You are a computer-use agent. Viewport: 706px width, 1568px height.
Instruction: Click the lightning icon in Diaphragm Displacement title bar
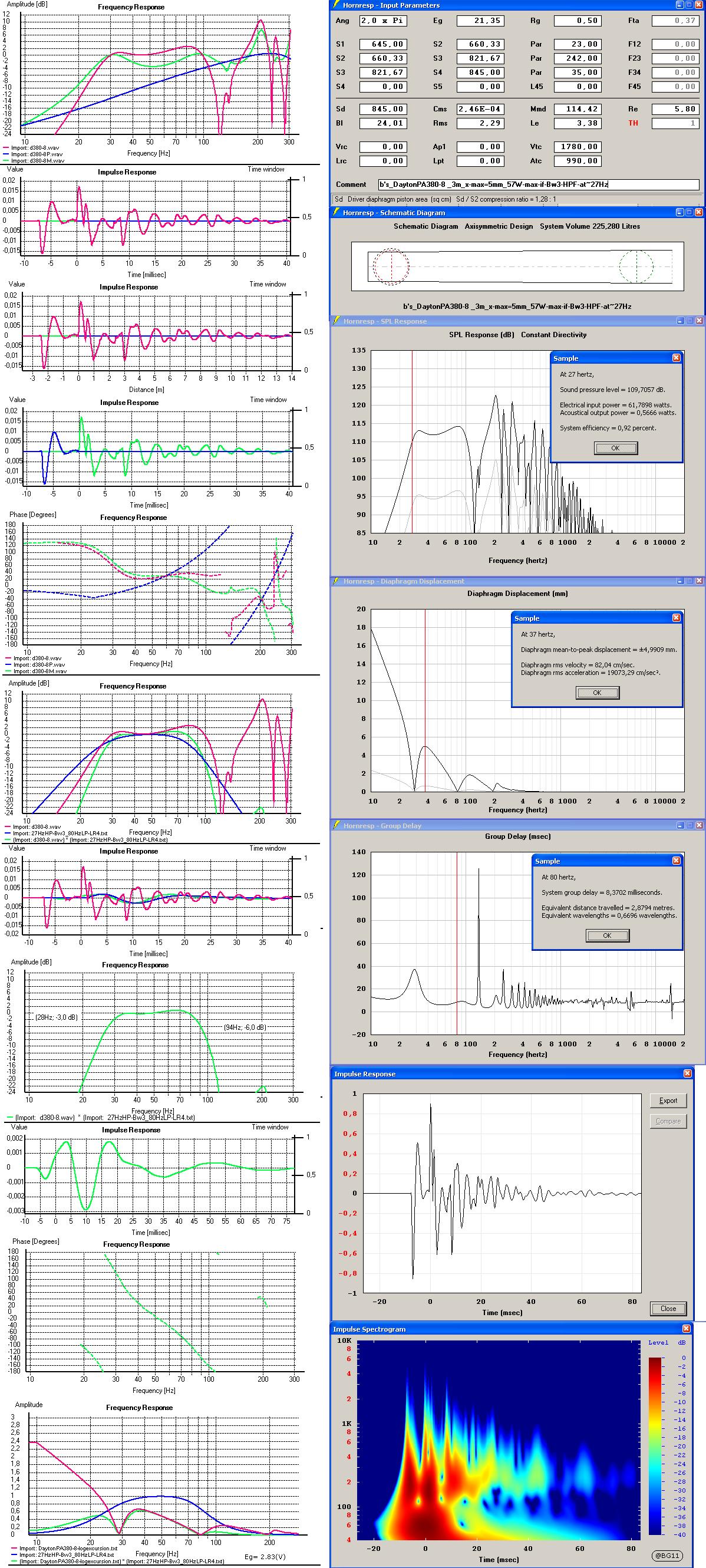(336, 581)
